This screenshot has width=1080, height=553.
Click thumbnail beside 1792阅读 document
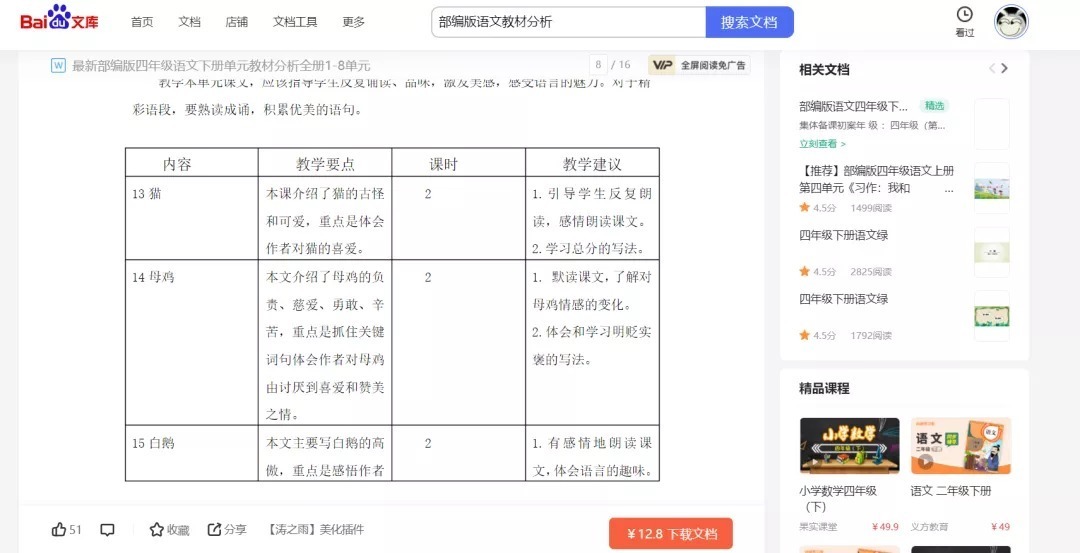tap(992, 316)
